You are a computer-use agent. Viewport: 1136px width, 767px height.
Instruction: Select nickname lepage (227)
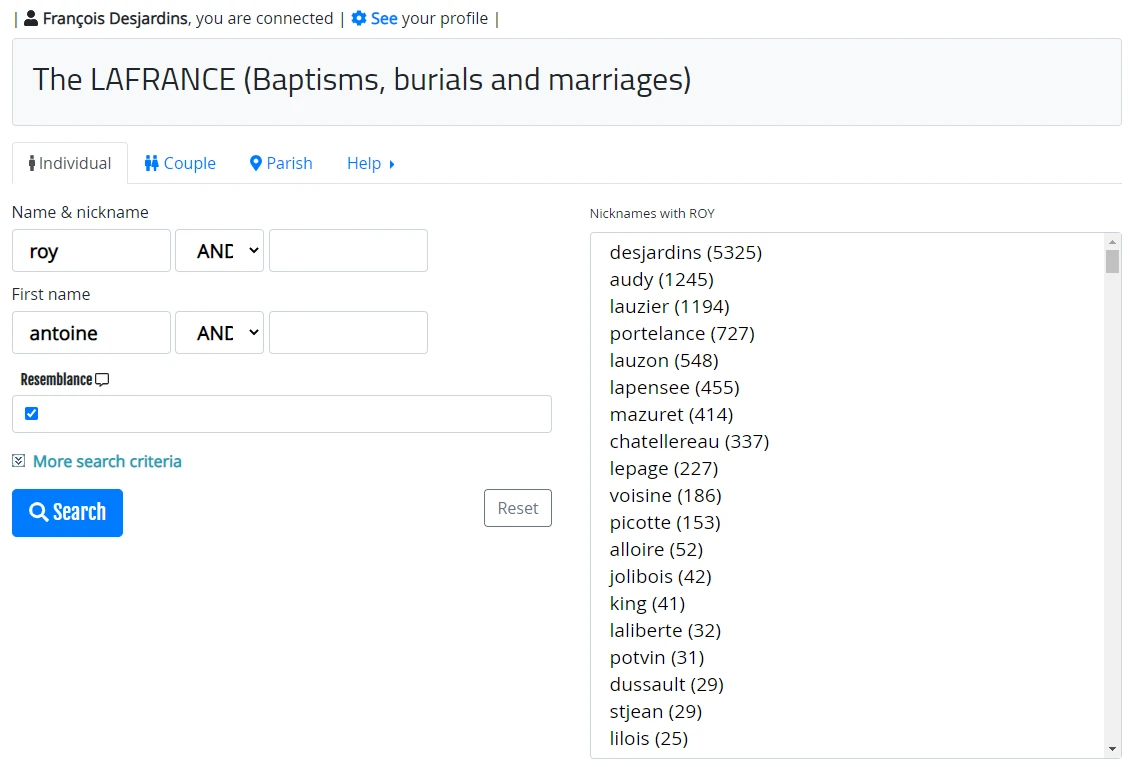tap(664, 469)
